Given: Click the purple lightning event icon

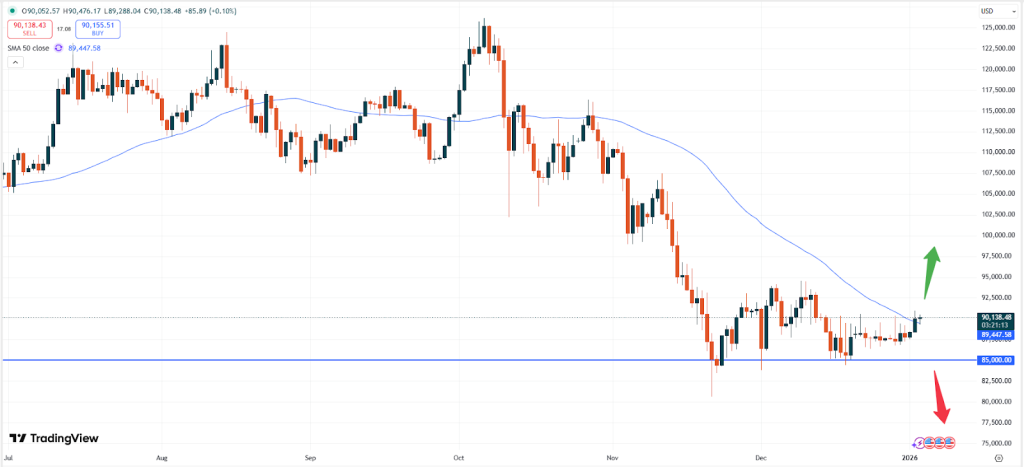Looking at the screenshot, I should pos(920,442).
